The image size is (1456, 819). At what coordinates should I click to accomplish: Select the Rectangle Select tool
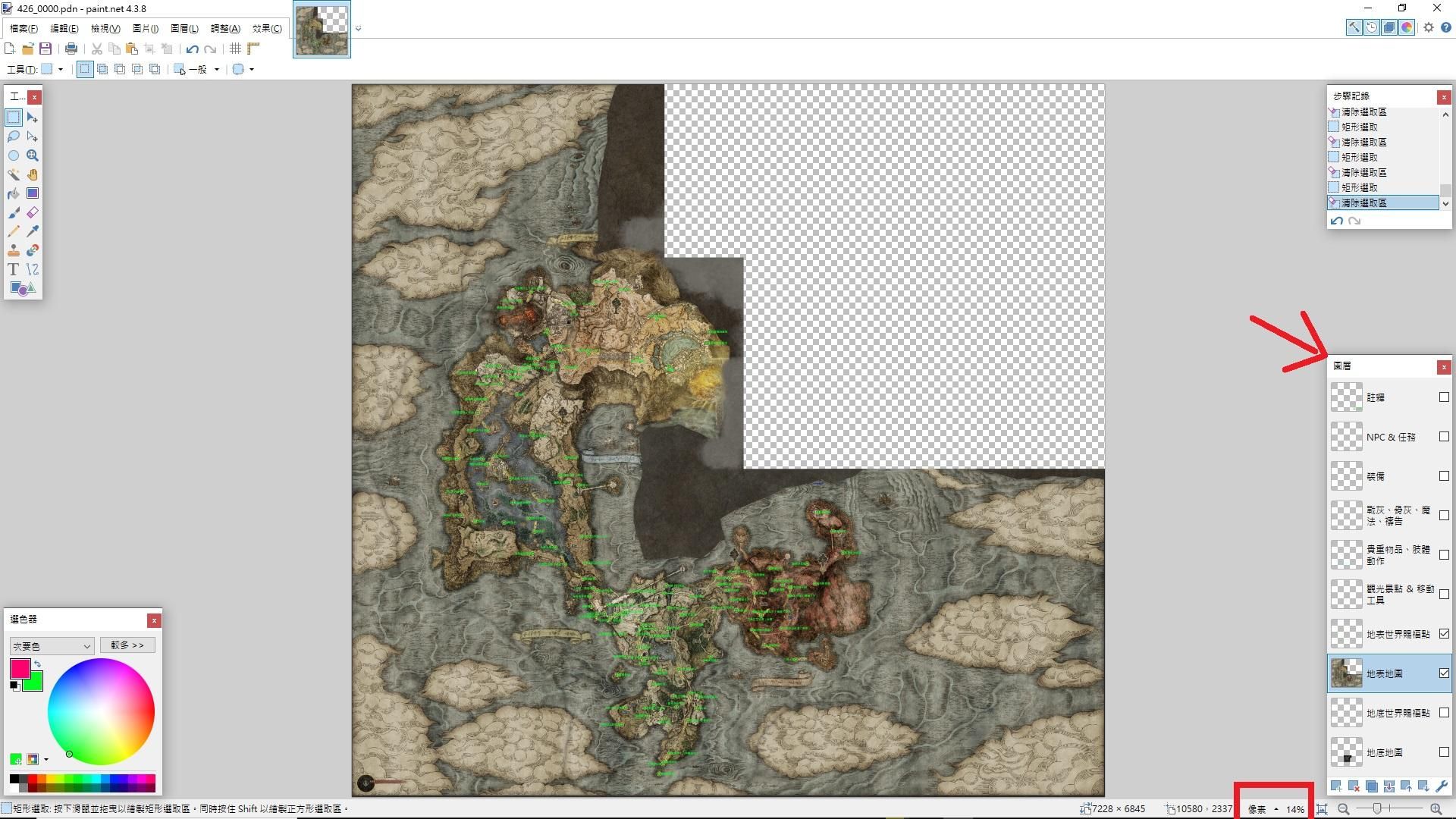tap(14, 118)
